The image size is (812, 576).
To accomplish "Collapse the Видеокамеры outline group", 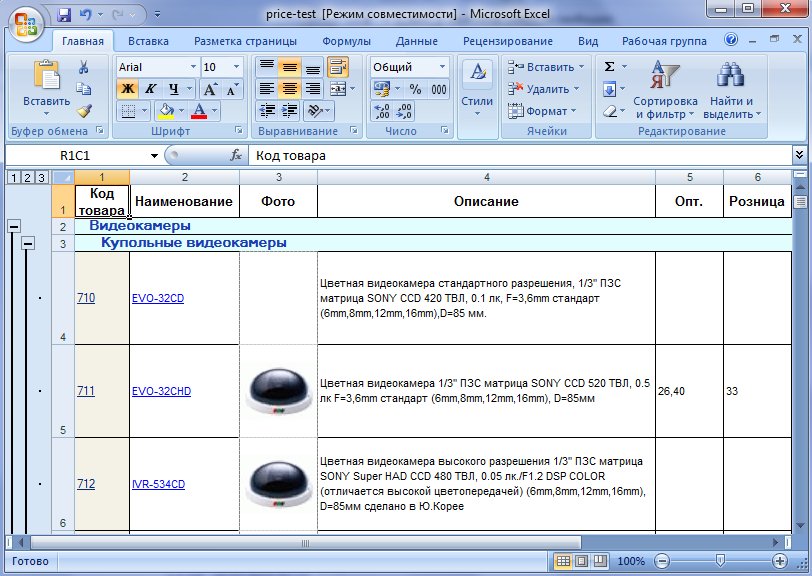I will pyautogui.click(x=14, y=226).
